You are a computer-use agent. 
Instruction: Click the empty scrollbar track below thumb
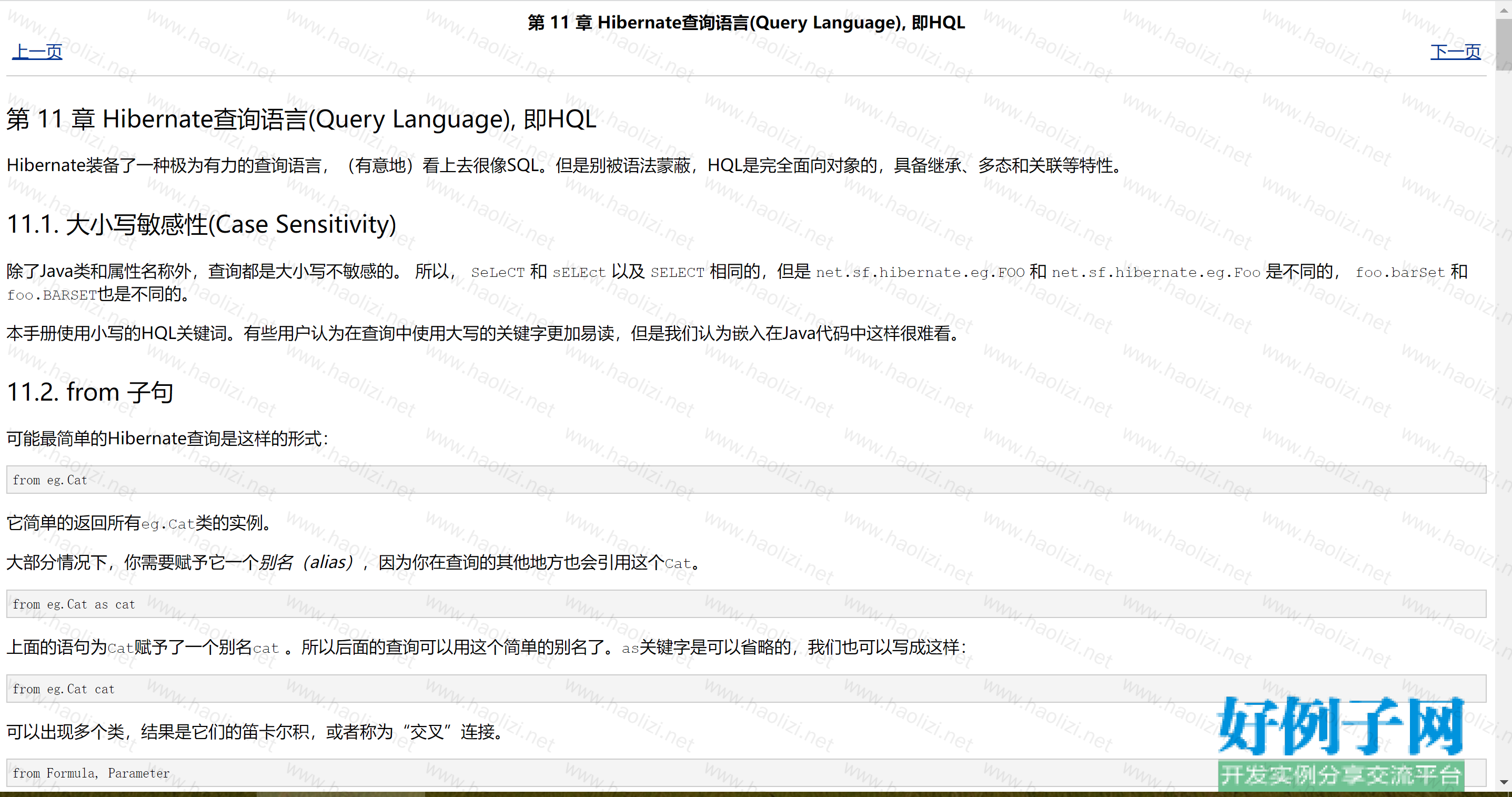tap(1503, 411)
